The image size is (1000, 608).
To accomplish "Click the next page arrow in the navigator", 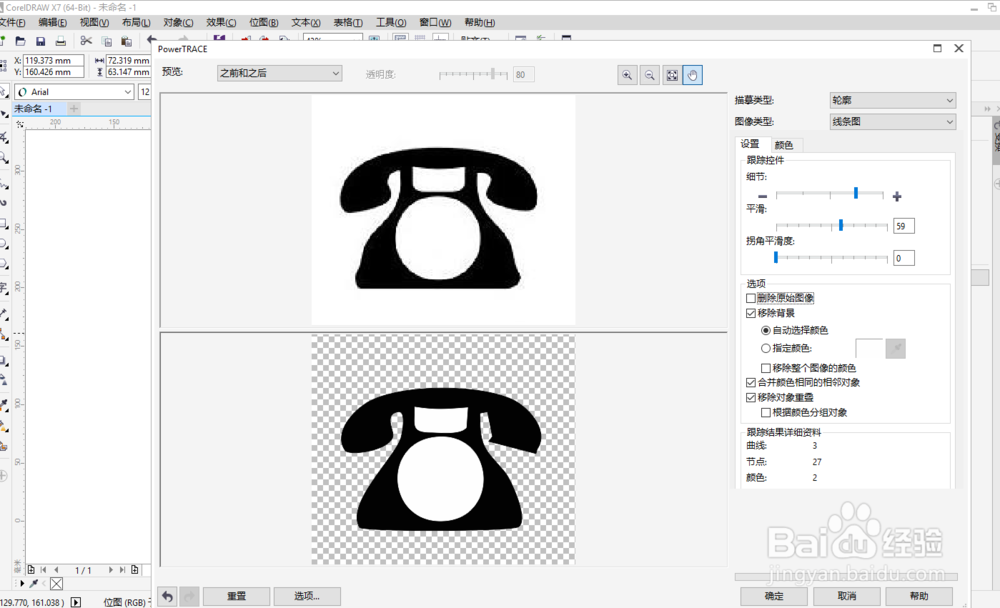I will point(110,570).
